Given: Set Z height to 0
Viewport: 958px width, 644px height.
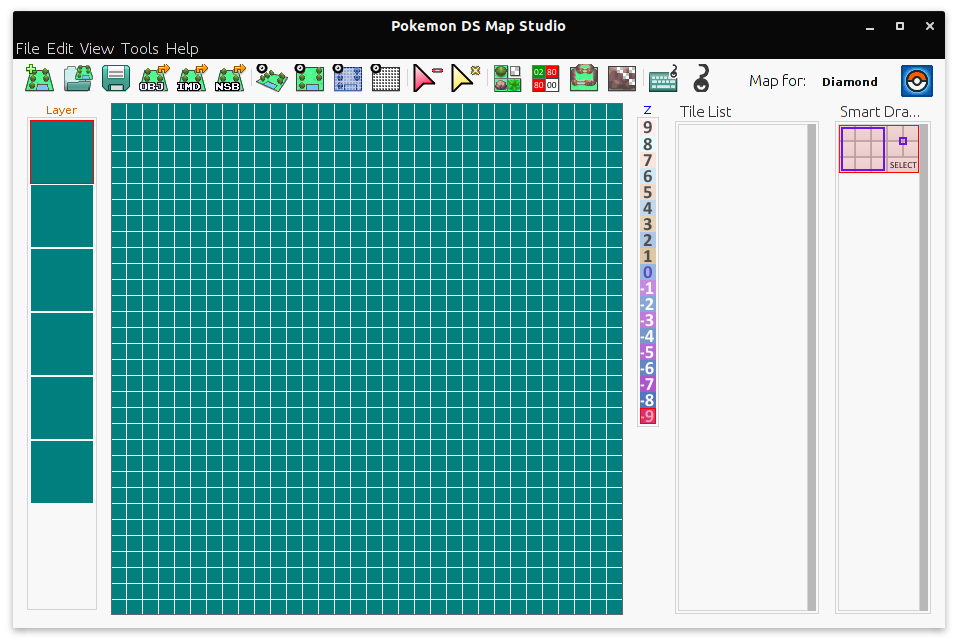Looking at the screenshot, I should (x=648, y=272).
